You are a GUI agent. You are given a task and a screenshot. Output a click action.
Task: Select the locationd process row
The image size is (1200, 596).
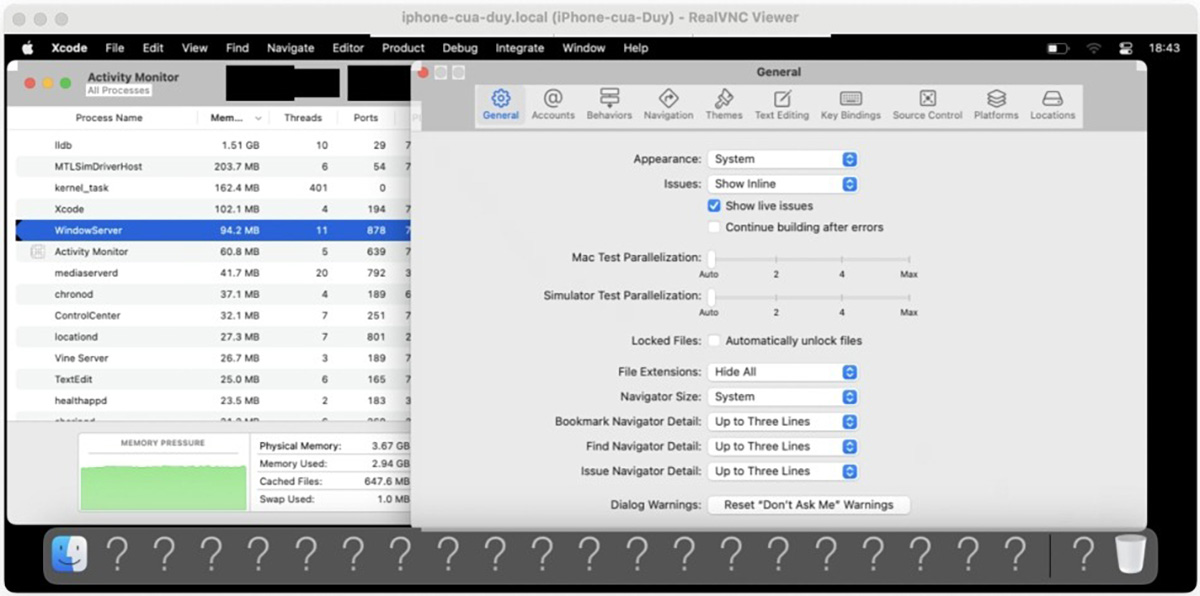pyautogui.click(x=214, y=337)
